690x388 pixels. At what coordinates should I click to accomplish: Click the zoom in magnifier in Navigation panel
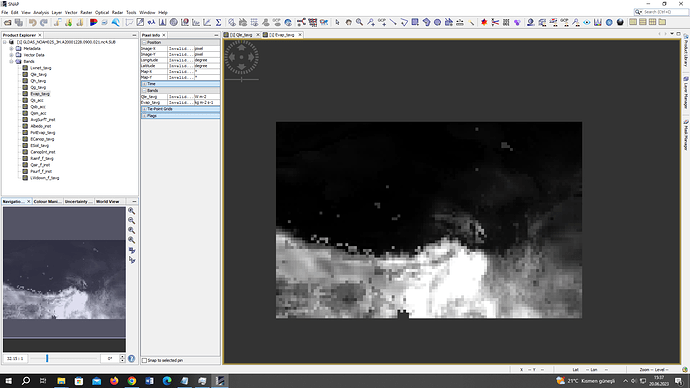[131, 211]
